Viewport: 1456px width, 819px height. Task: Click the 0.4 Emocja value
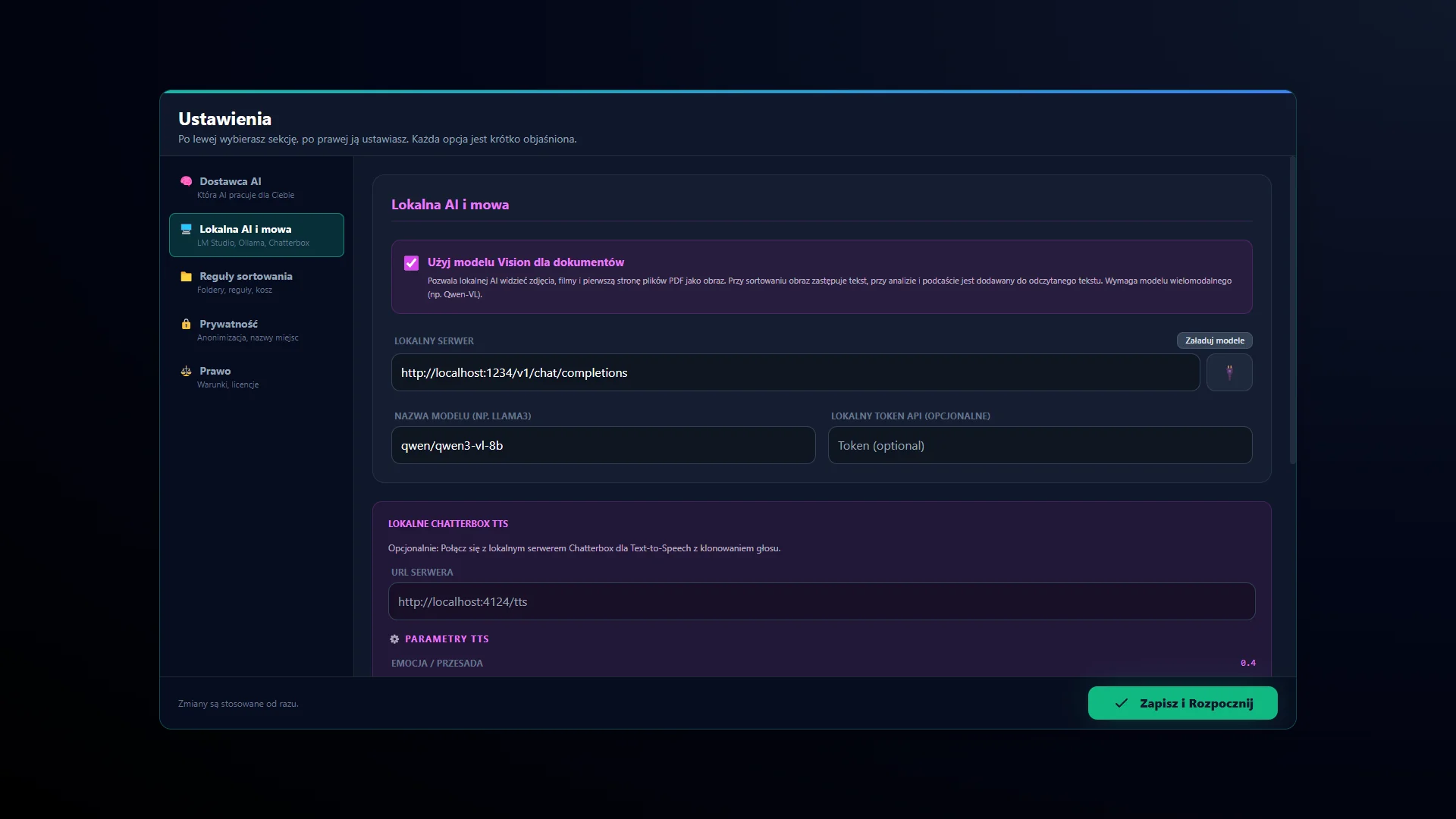point(1247,663)
